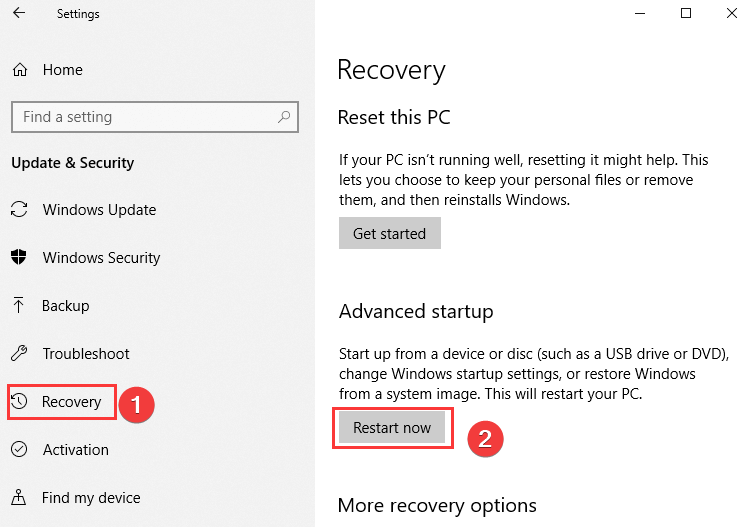751x527 pixels.
Task: Click the Backup upward arrow icon
Action: (19, 305)
